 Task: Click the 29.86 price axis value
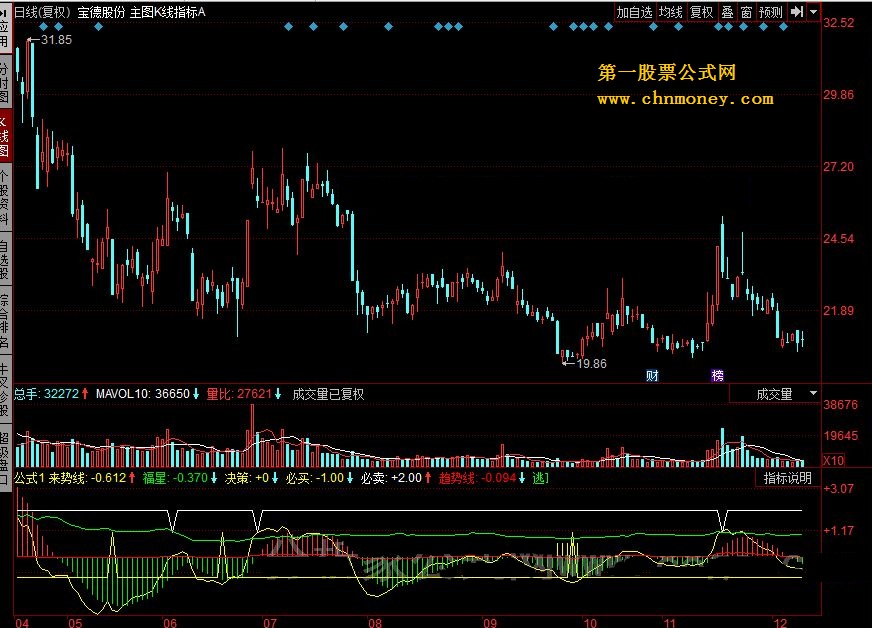pos(839,95)
